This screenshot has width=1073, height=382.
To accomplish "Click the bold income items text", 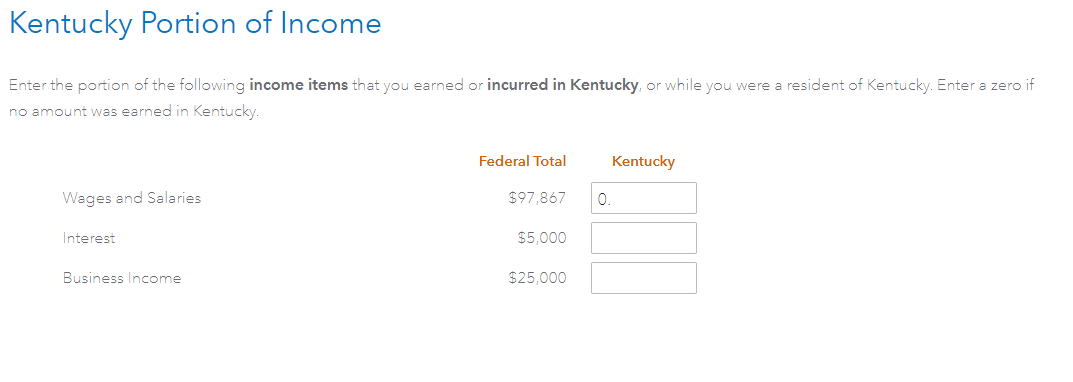I will [x=299, y=86].
